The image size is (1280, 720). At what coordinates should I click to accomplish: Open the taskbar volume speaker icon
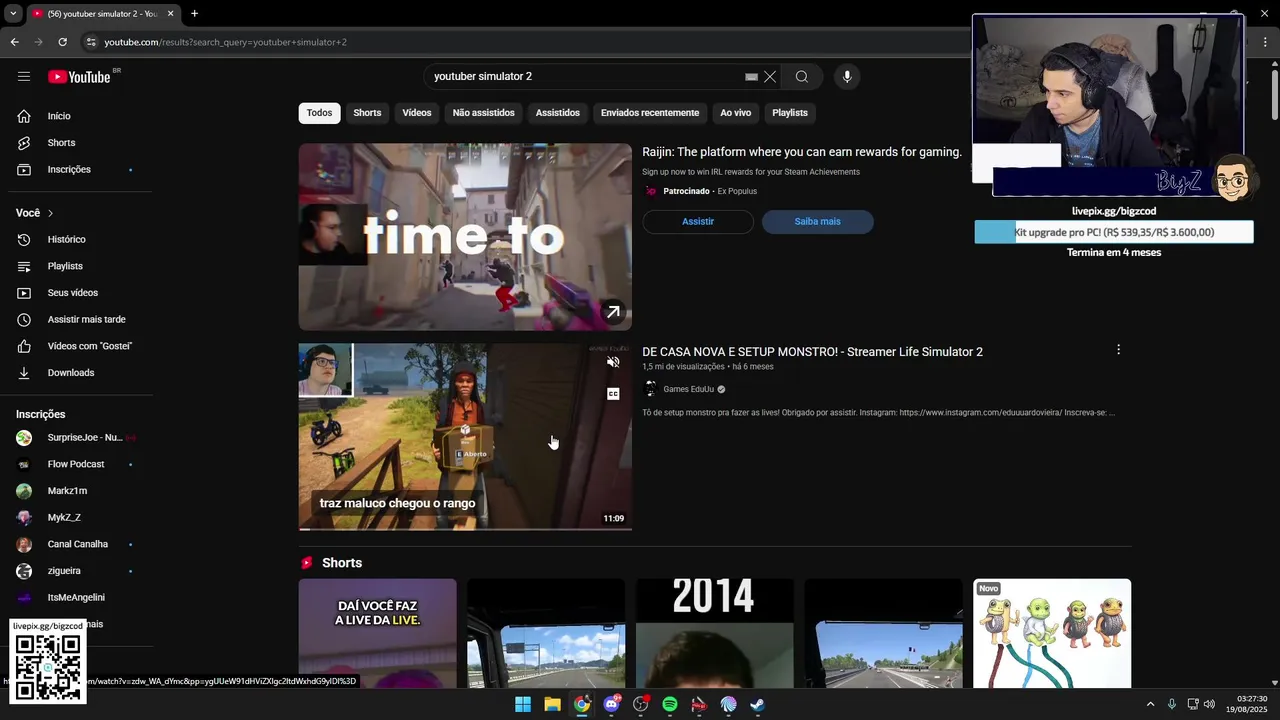pos(1209,704)
